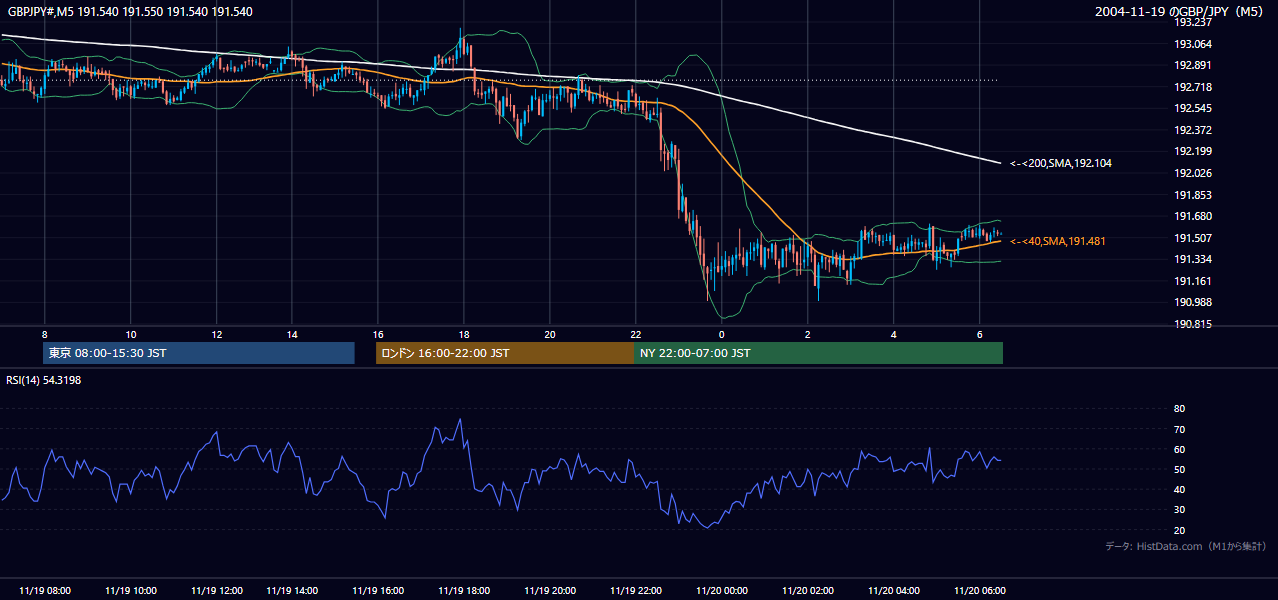Click price axis value 192.199
The image size is (1278, 600).
point(1193,151)
